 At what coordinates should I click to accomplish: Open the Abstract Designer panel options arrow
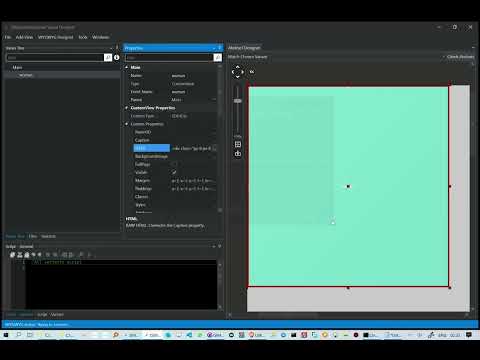pyautogui.click(x=473, y=48)
